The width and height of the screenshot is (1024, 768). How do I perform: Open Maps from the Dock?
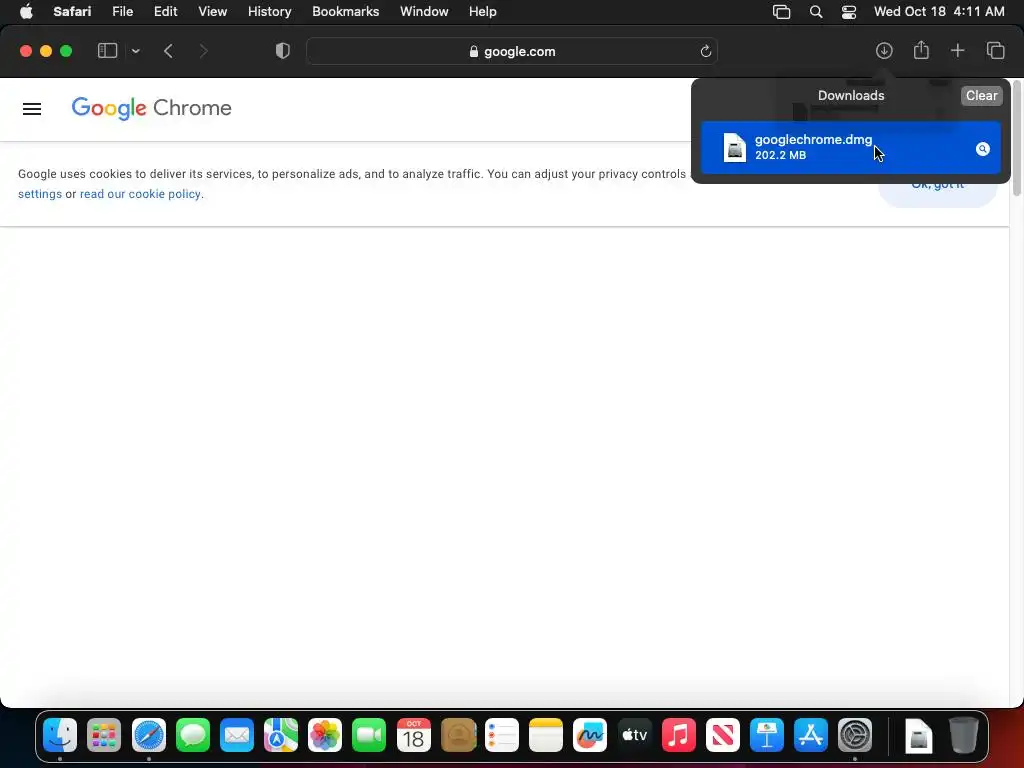click(x=281, y=736)
